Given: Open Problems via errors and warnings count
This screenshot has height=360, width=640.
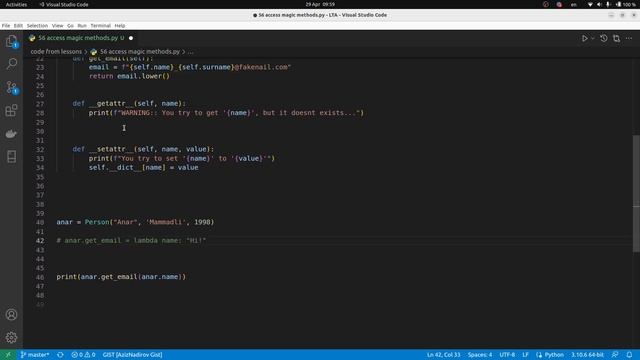Looking at the screenshot, I should pyautogui.click(x=83, y=355).
